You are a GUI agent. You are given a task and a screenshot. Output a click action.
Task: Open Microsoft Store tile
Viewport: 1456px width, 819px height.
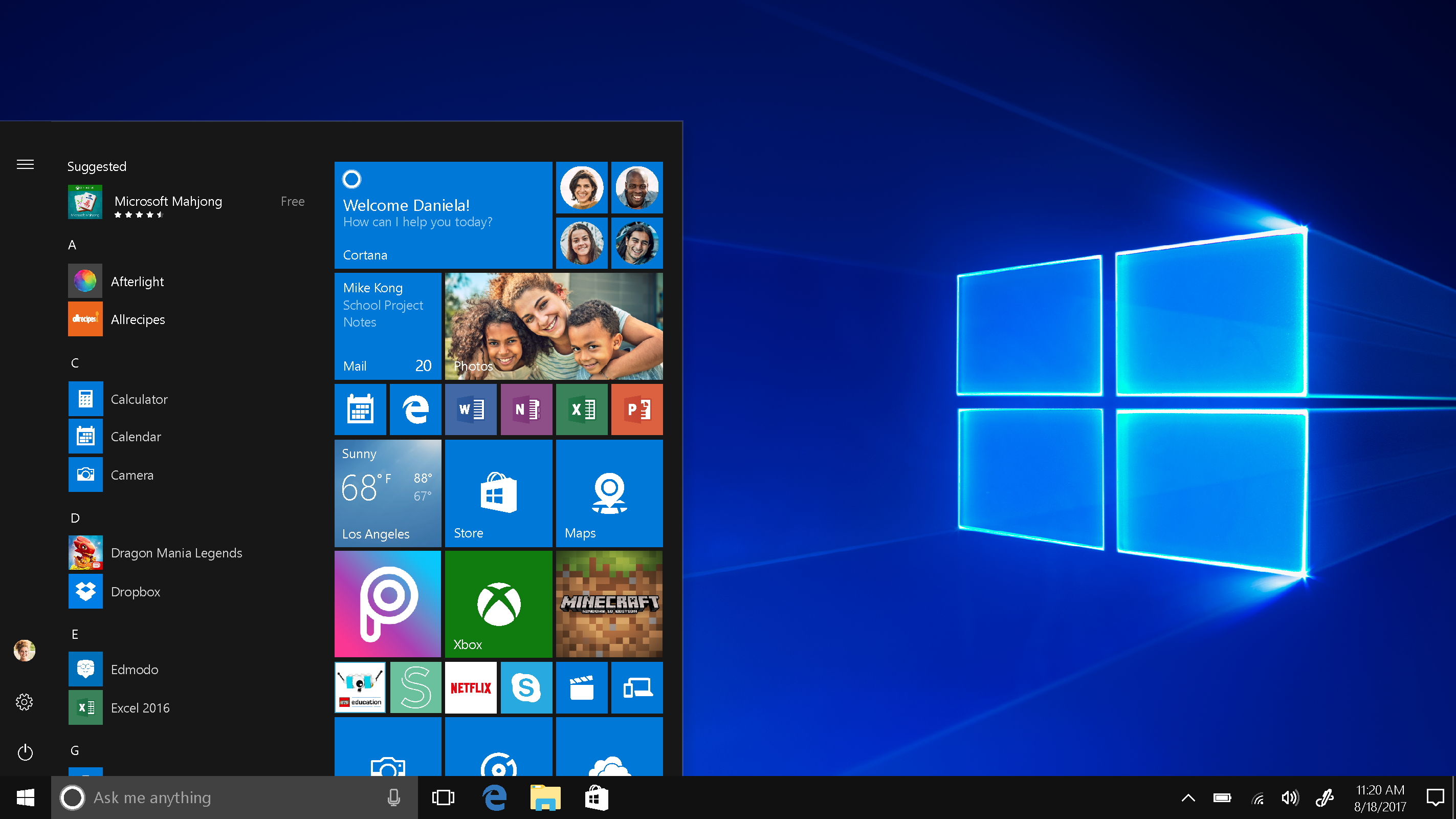[497, 491]
